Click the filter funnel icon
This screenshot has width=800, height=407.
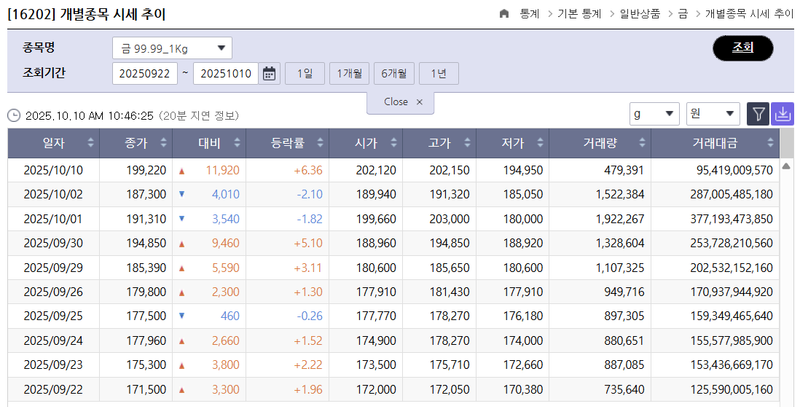pos(759,114)
